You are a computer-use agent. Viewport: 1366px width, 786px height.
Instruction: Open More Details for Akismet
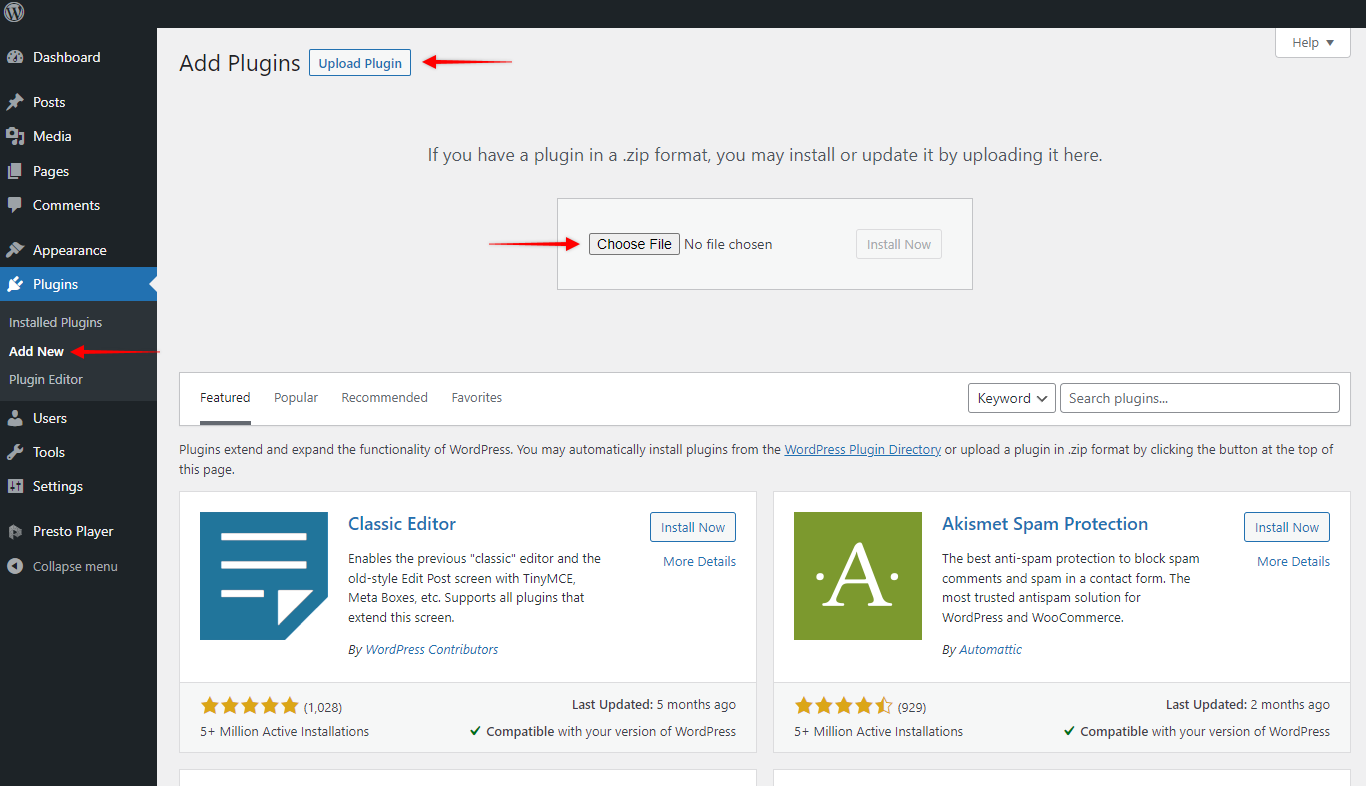coord(1294,561)
